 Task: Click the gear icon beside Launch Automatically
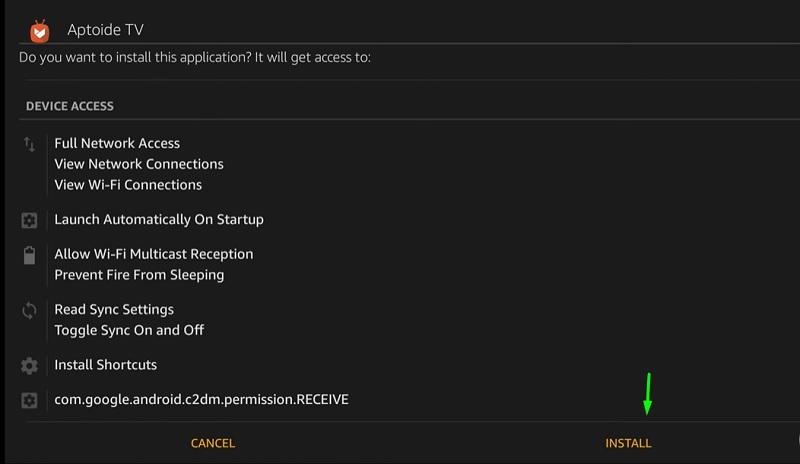coord(29,221)
